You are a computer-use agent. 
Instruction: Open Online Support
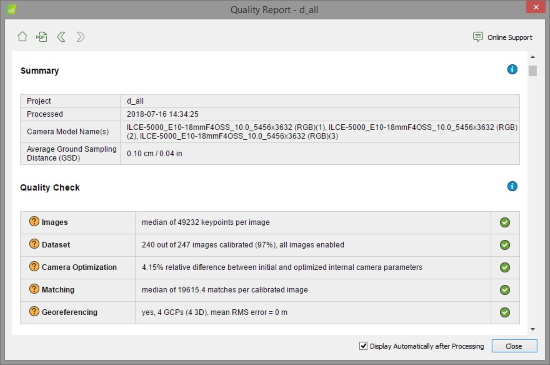tap(503, 37)
